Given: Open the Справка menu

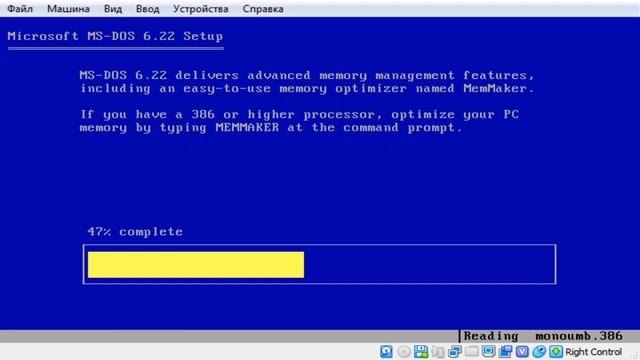Looking at the screenshot, I should [263, 9].
